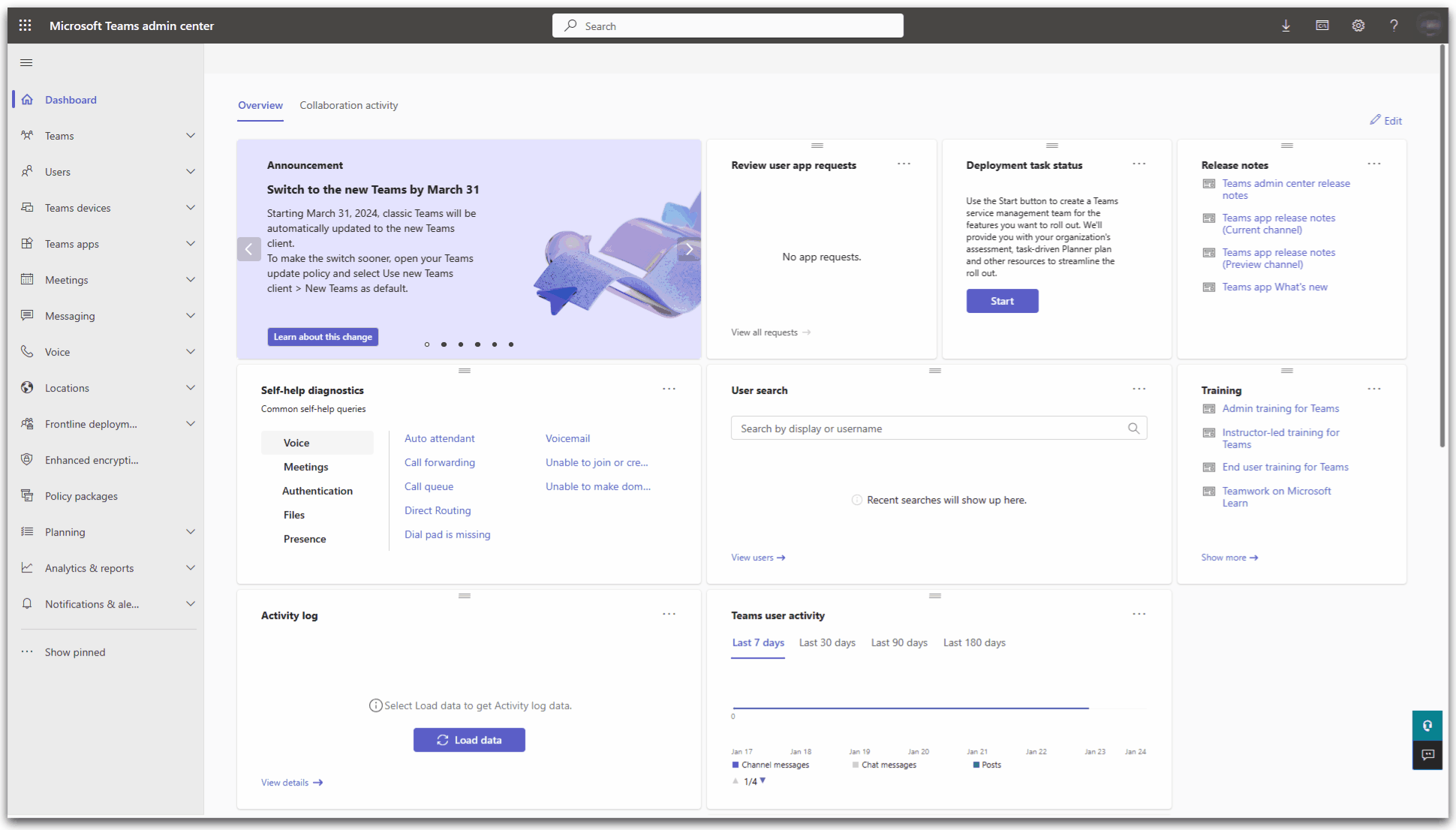1456x830 pixels.
Task: Click the Enhanced encryption shield icon
Action: click(27, 460)
